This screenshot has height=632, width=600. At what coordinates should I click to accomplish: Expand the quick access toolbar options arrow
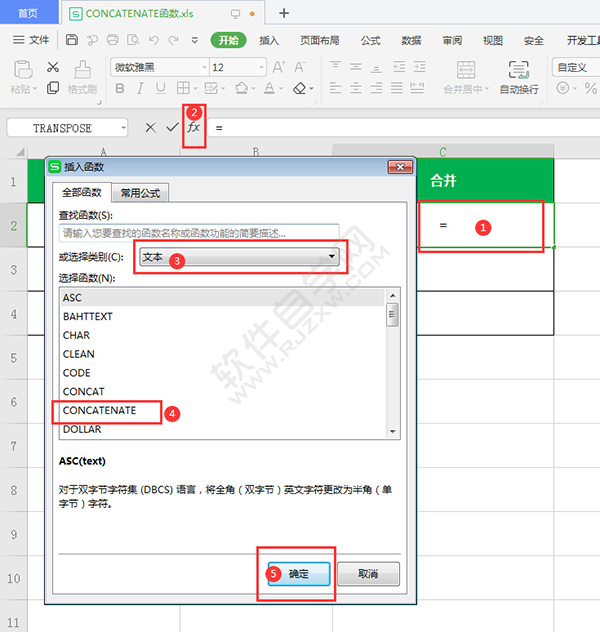(x=195, y=40)
